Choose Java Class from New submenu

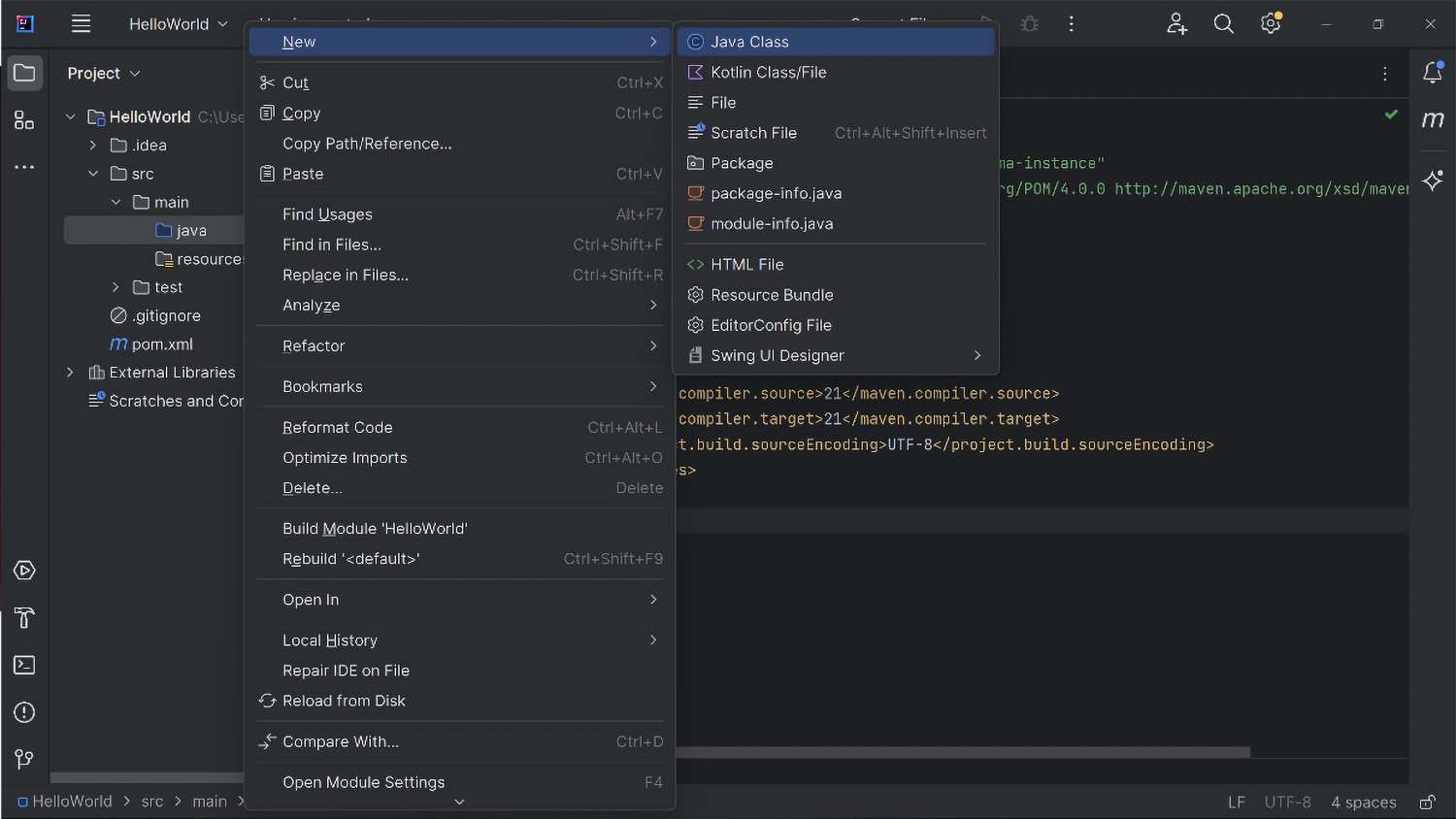[836, 42]
